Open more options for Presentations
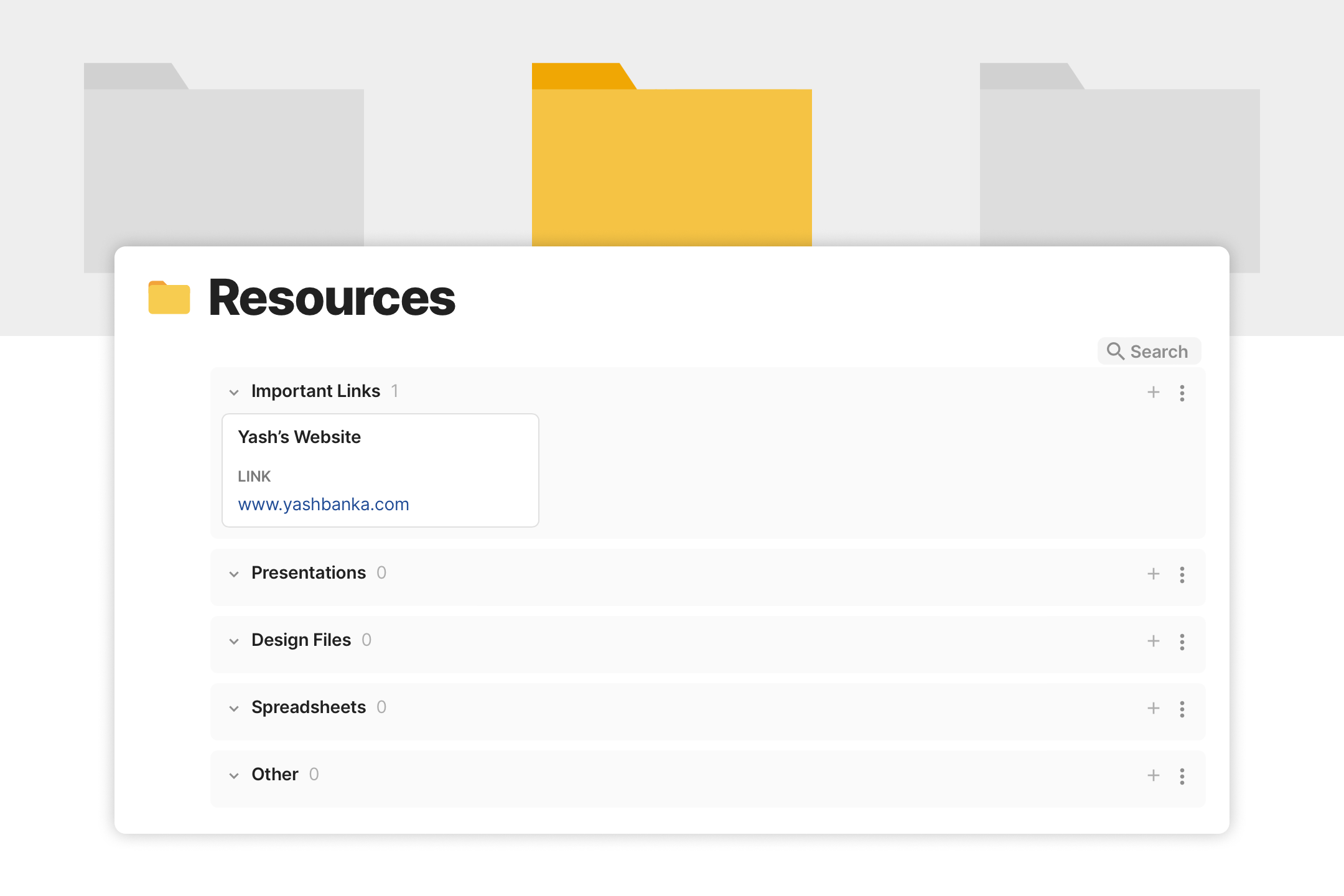Viewport: 1344px width, 896px height. [x=1182, y=574]
